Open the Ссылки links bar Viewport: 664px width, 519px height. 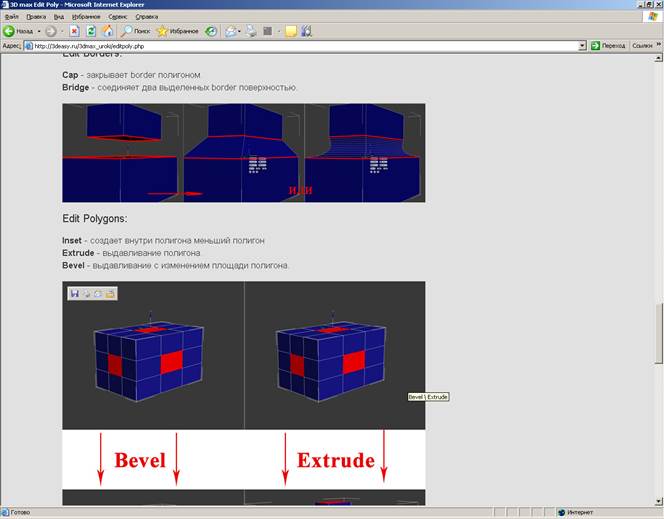pos(642,46)
